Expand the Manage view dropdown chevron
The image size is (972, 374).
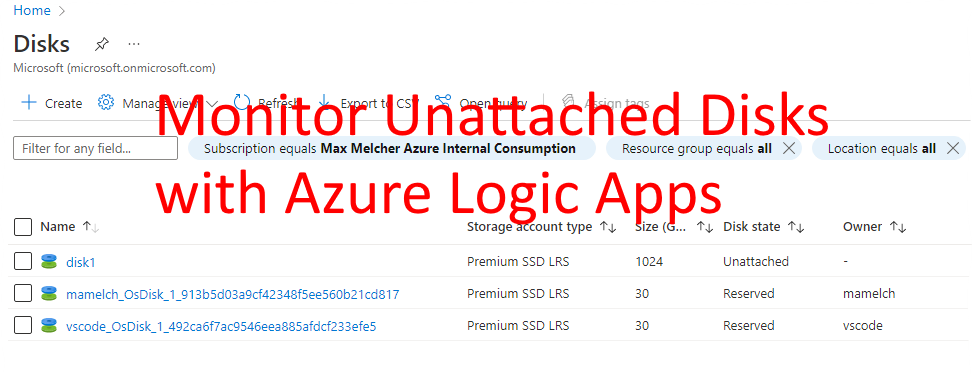(211, 104)
